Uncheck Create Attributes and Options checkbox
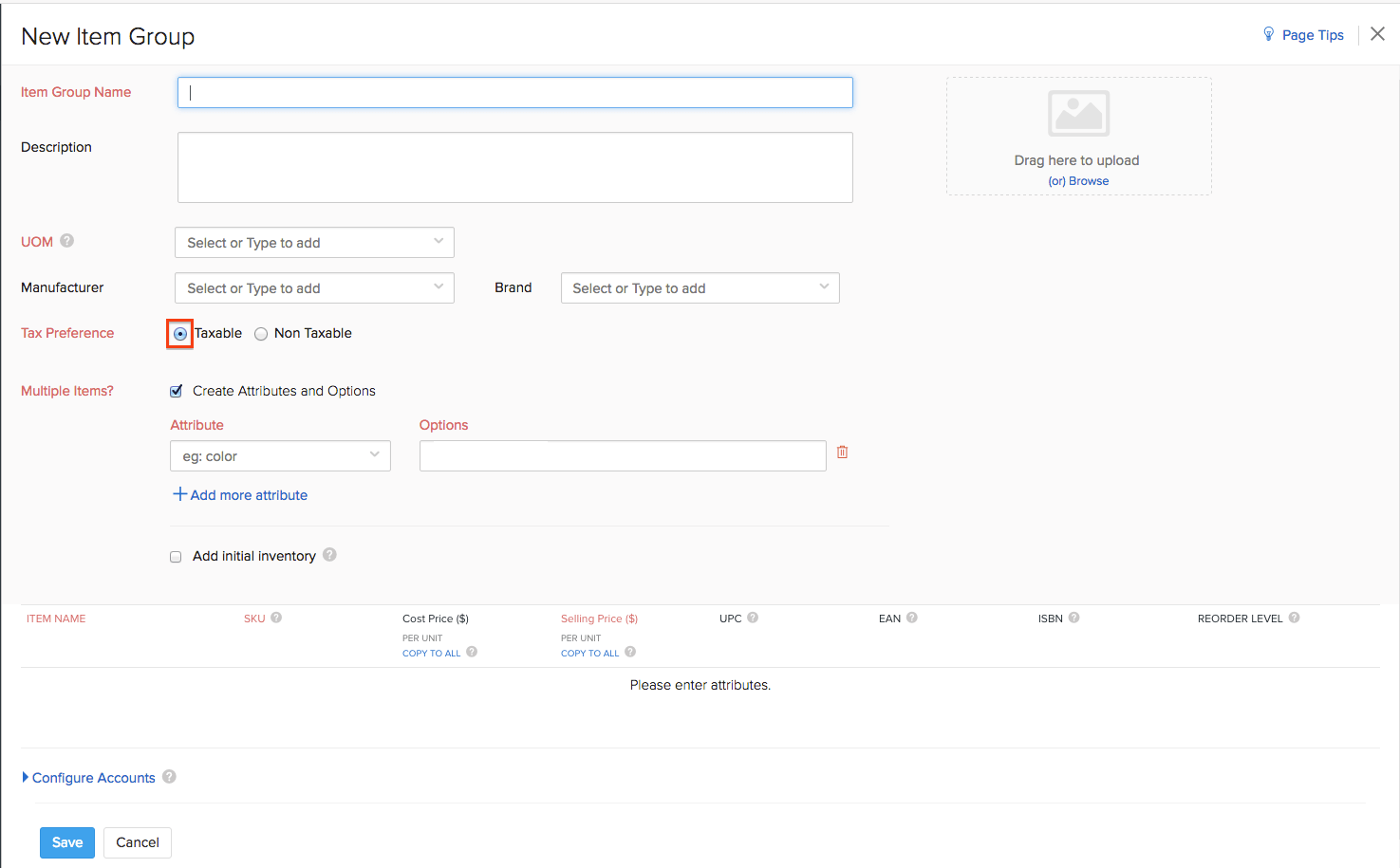The height and width of the screenshot is (868, 1400). point(176,391)
